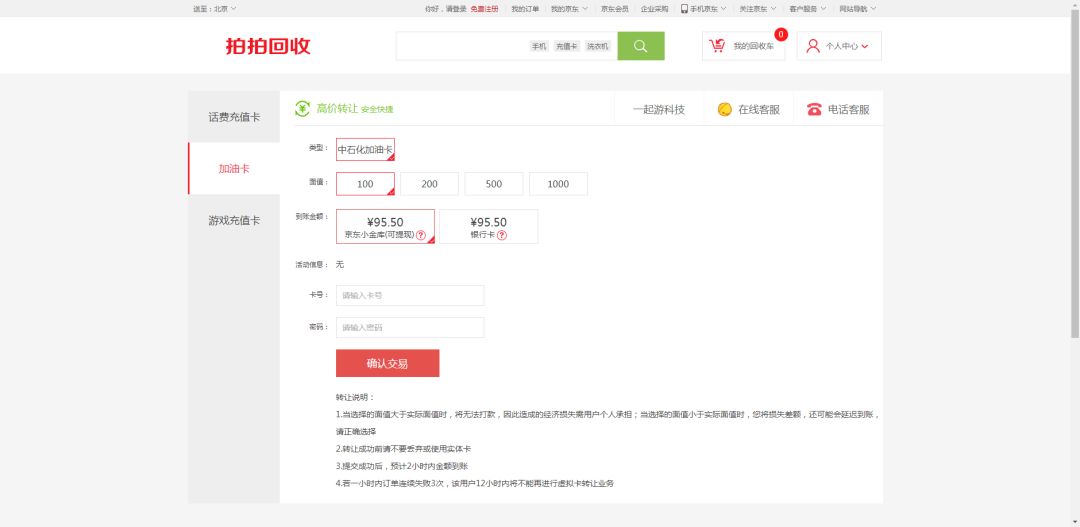The image size is (1080, 527).
Task: Click the 安全快捷 green text
Action: (x=377, y=110)
